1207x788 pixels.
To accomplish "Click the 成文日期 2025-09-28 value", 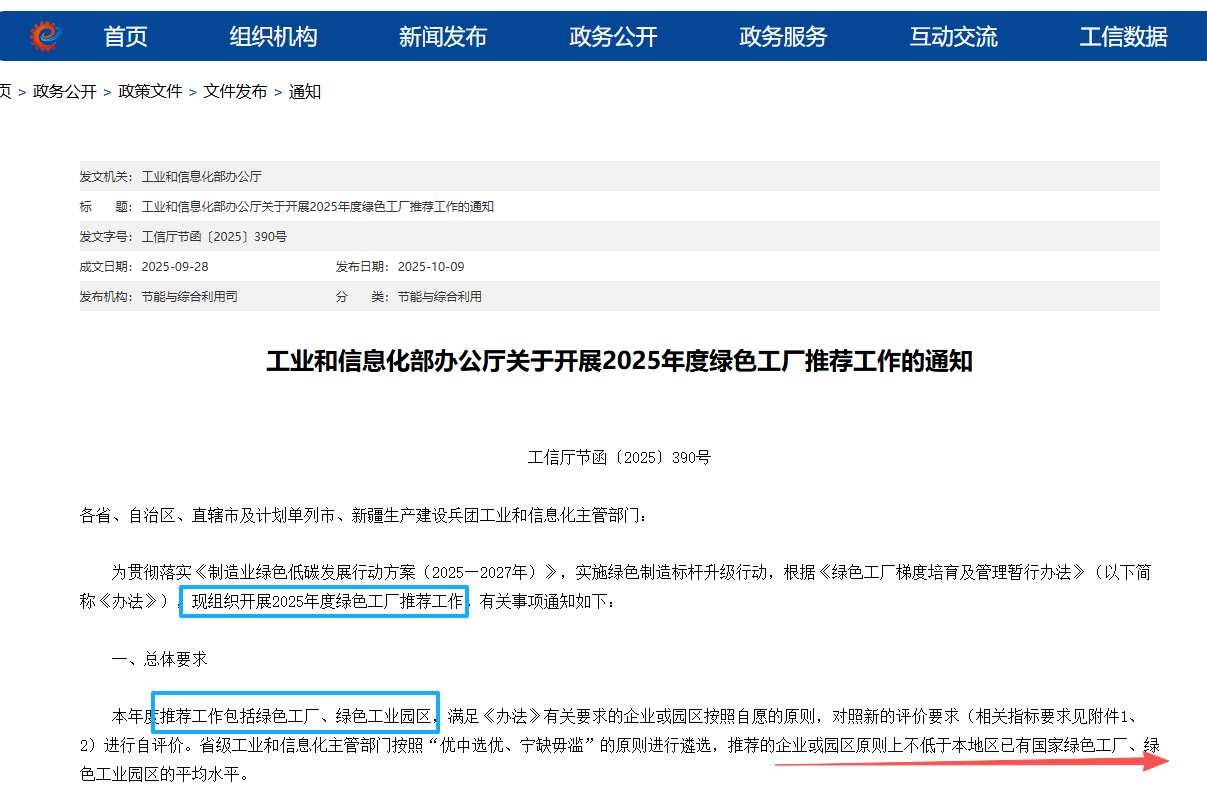I will (x=175, y=267).
